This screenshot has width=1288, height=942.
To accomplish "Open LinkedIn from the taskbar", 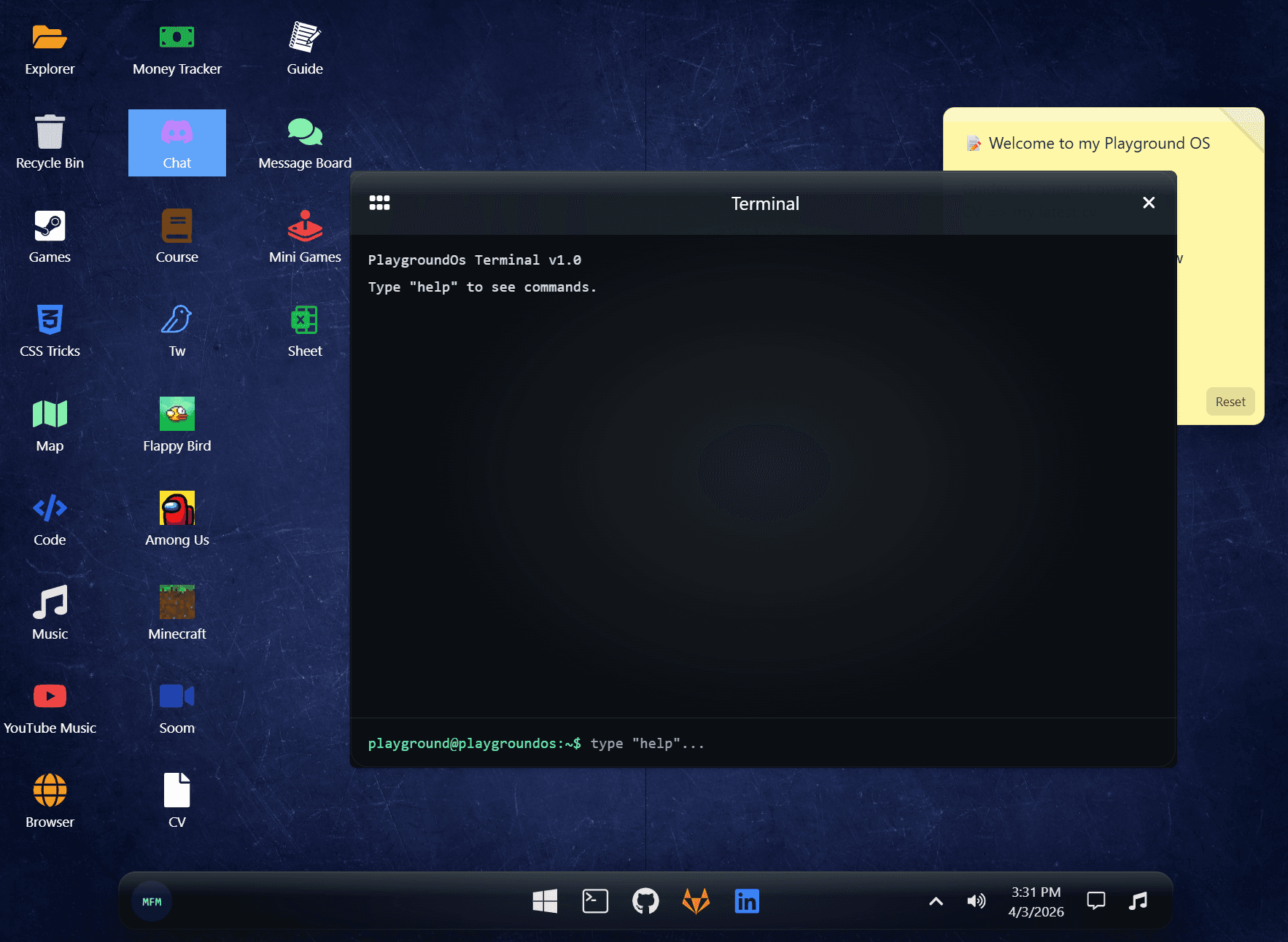I will 747,901.
